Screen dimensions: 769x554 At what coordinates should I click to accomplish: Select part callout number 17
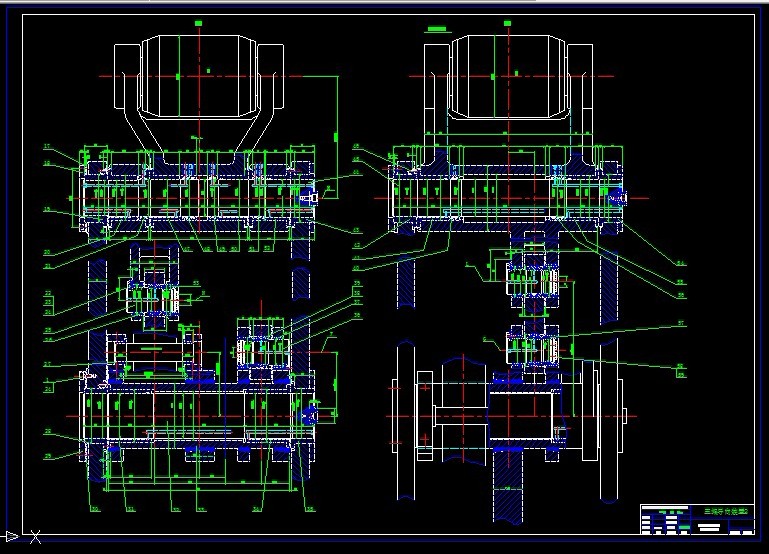click(48, 146)
